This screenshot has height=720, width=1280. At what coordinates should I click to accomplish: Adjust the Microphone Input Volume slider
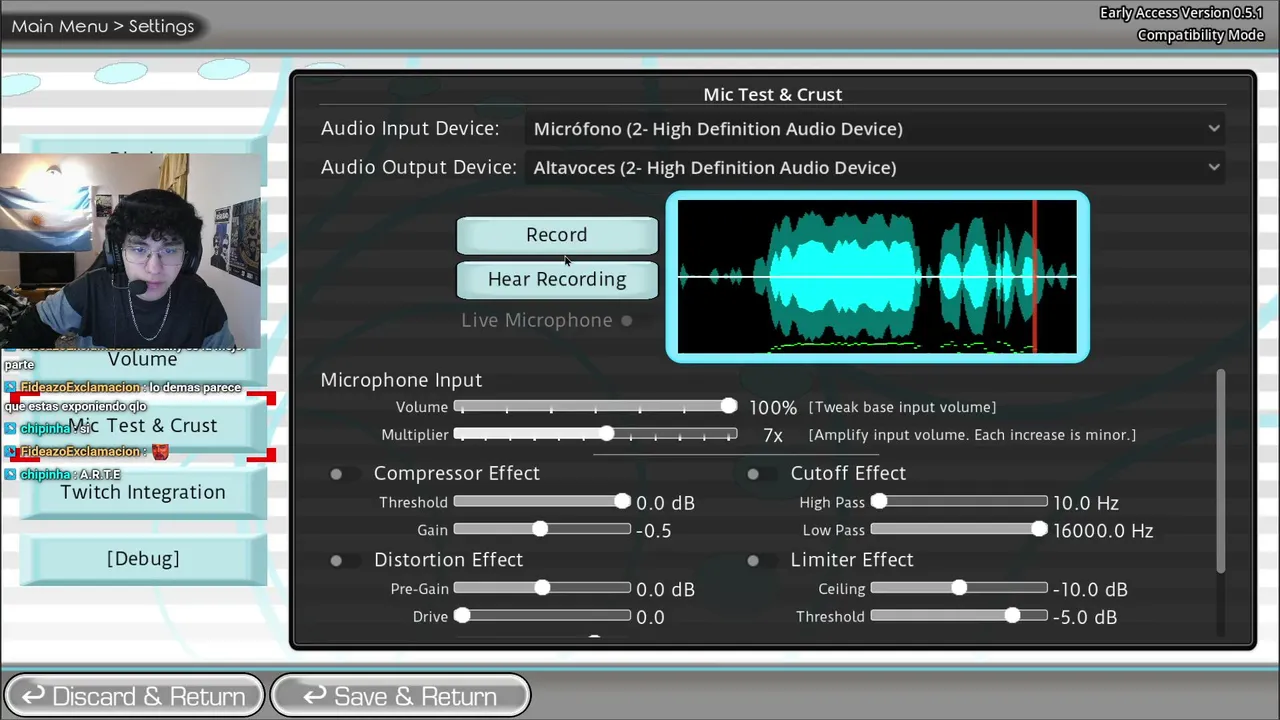coord(595,406)
